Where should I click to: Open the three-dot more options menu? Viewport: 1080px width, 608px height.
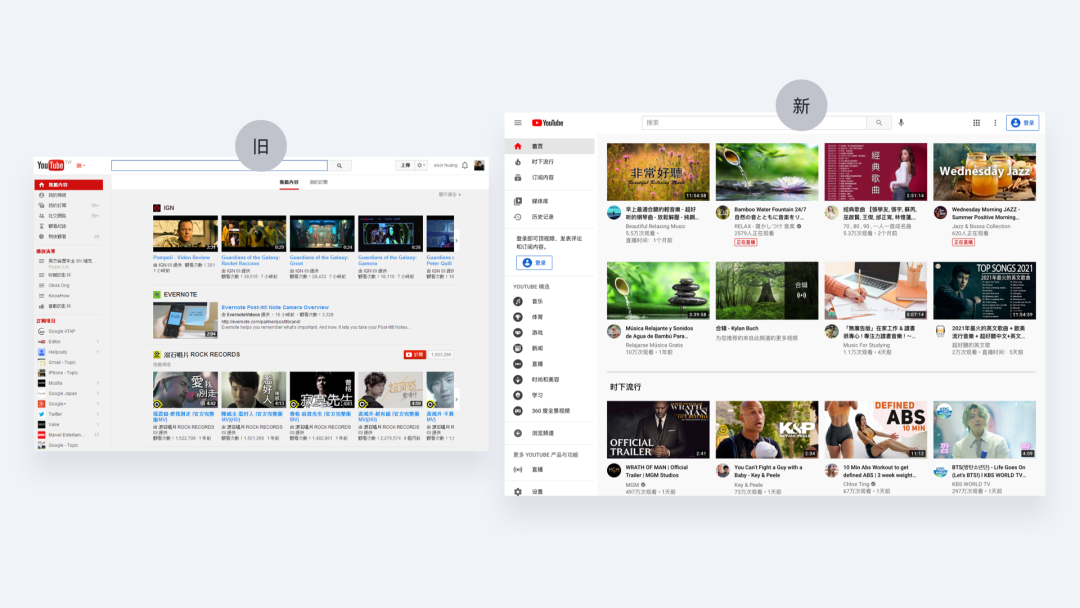click(x=995, y=123)
